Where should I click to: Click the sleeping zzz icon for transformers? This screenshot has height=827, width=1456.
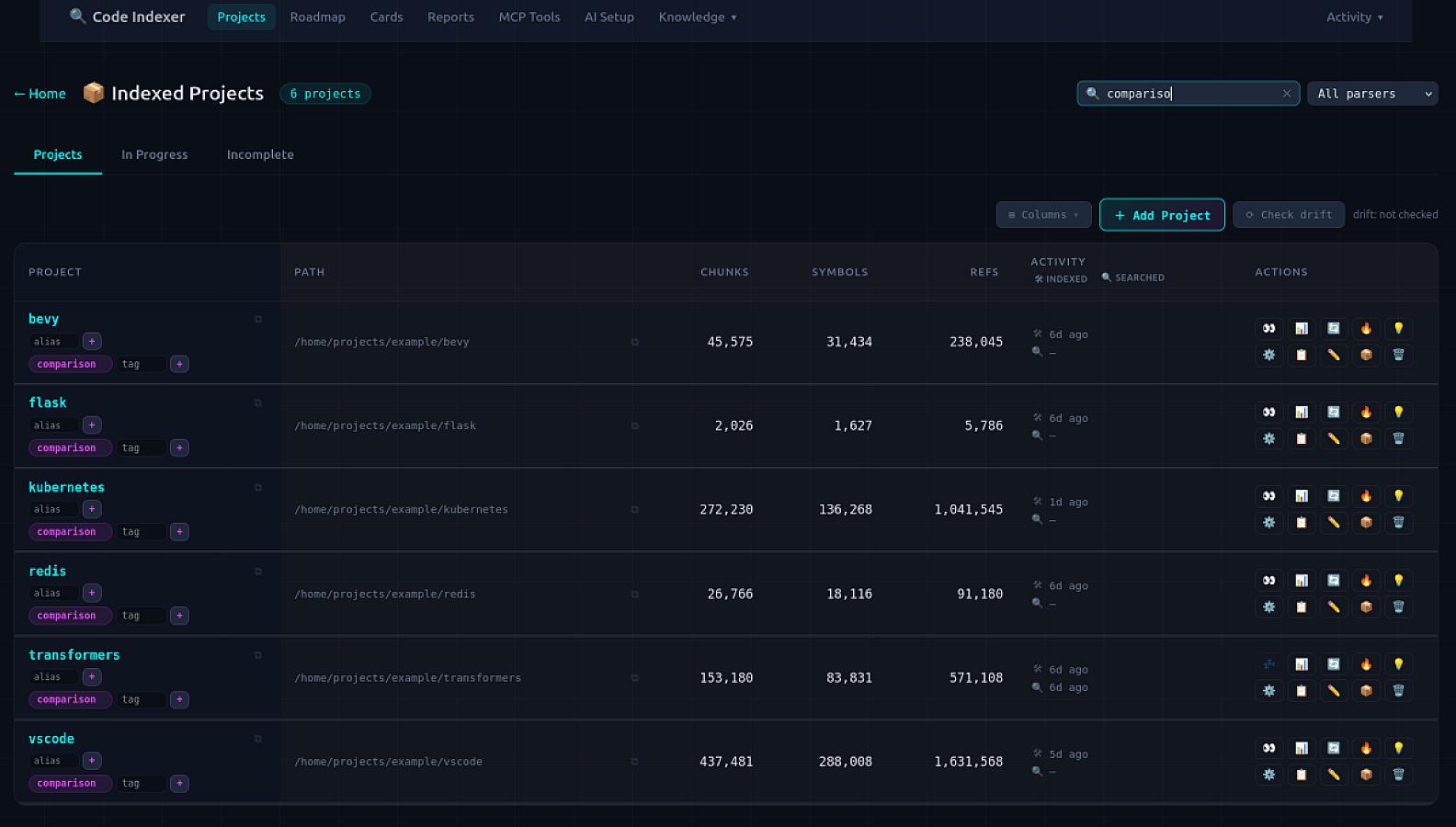pos(1268,663)
